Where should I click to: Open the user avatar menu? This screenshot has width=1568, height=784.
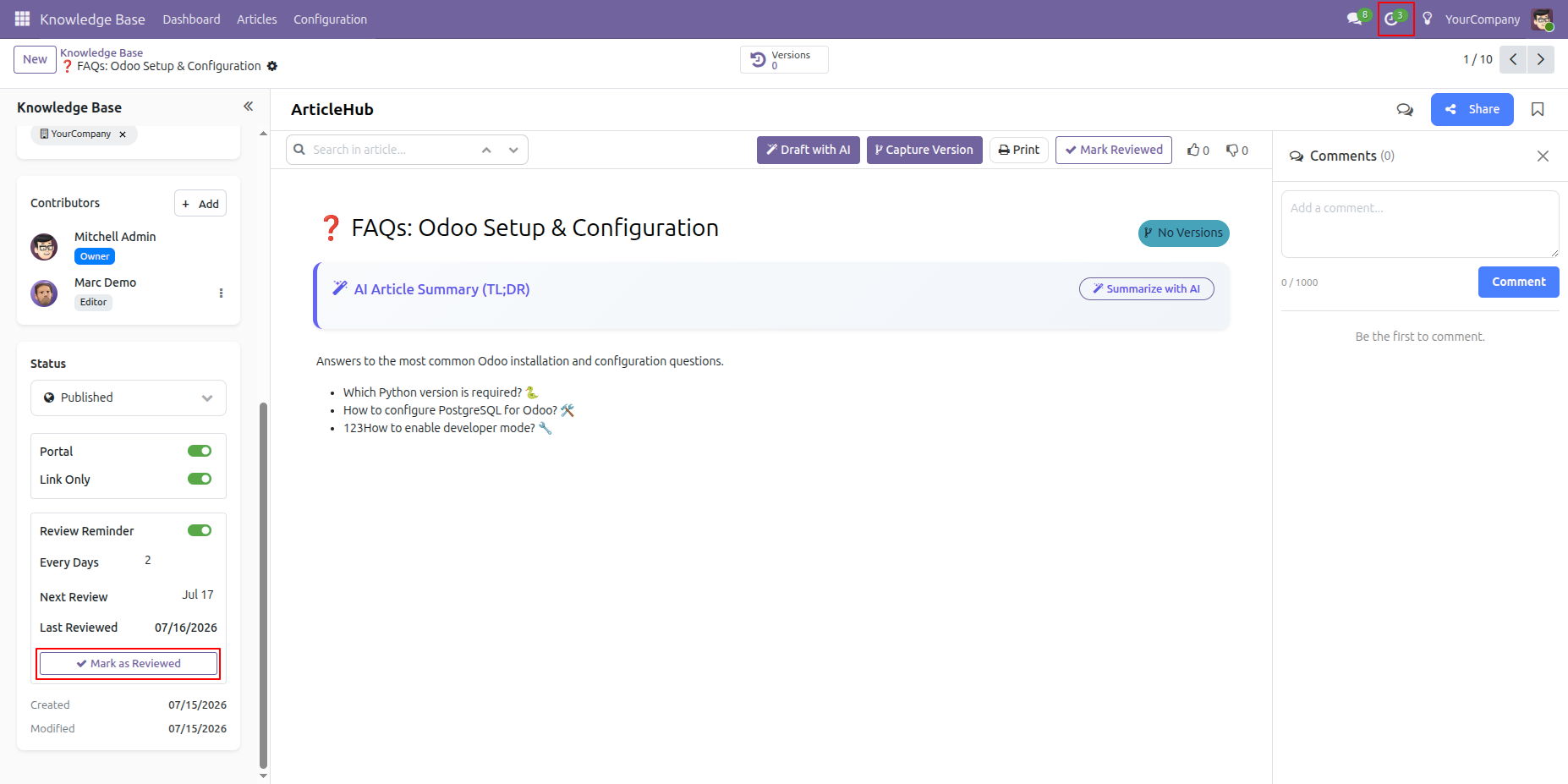[1542, 19]
